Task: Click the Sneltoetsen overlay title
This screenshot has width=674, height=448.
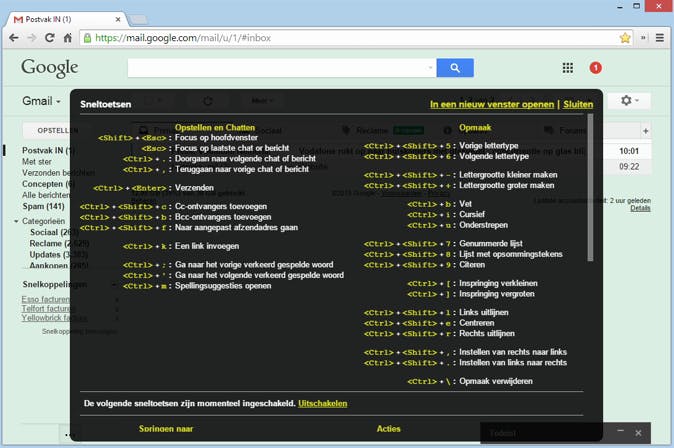Action: 106,104
